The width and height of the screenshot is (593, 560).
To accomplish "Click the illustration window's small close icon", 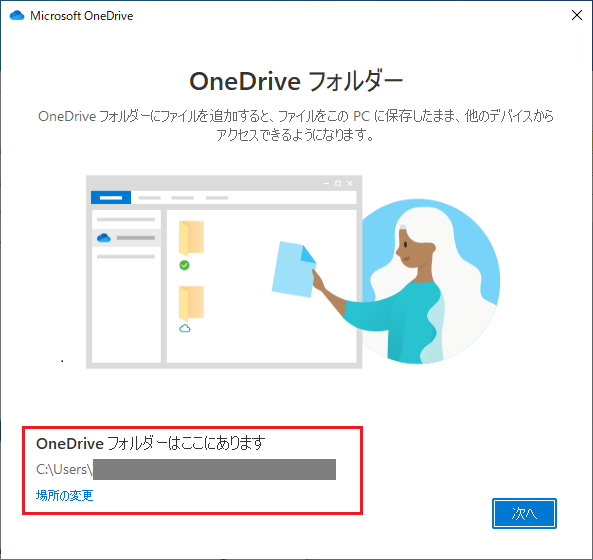I will [350, 183].
